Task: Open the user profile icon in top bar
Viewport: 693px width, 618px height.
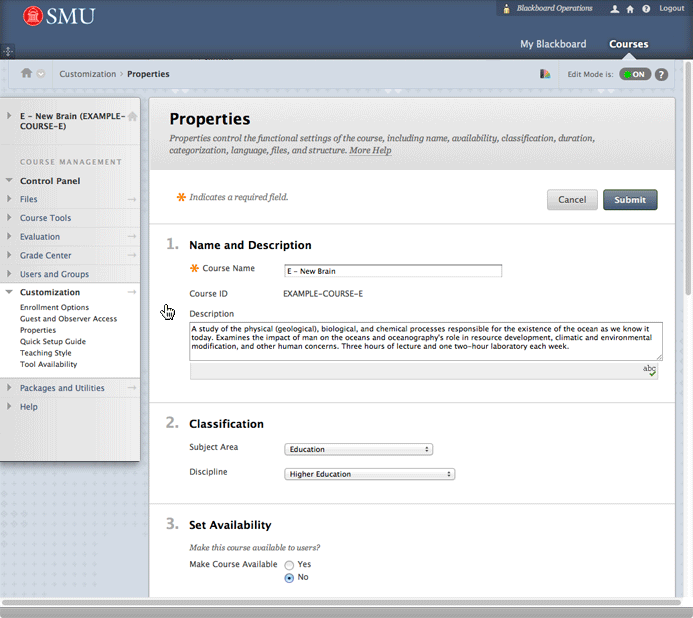Action: pos(614,9)
